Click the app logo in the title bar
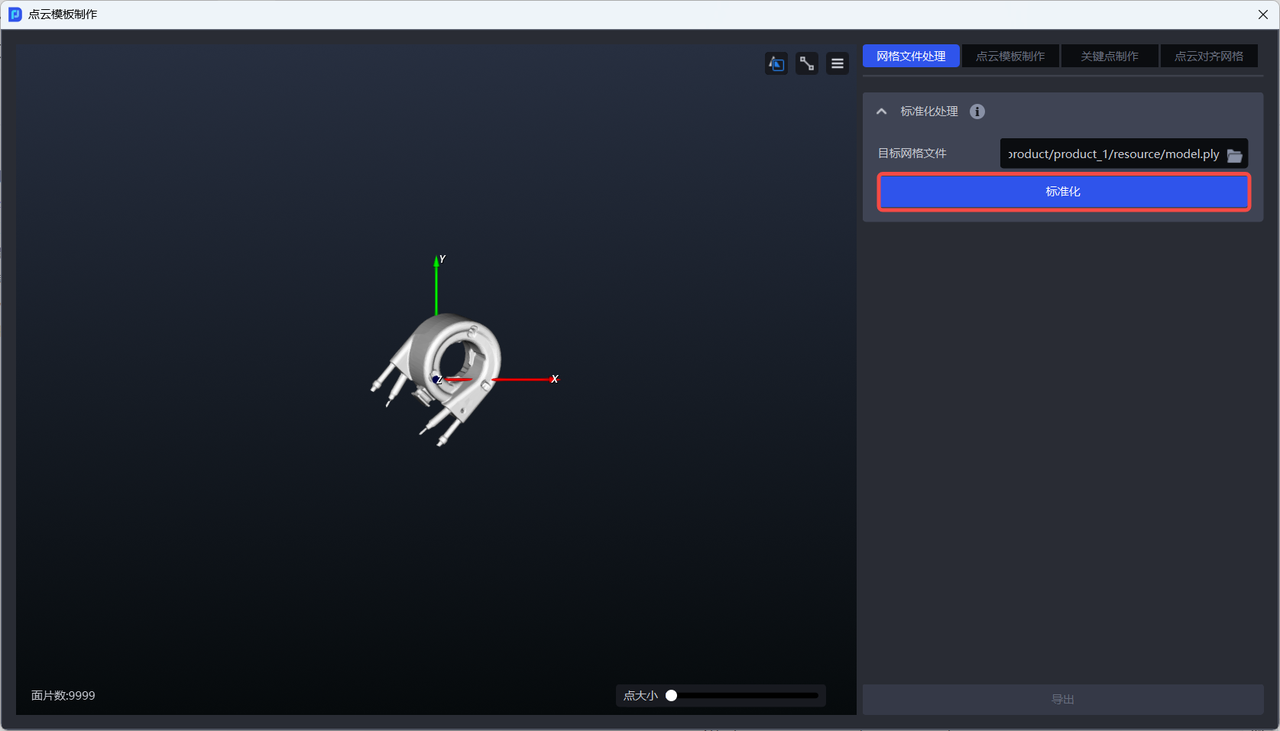The width and height of the screenshot is (1280, 731). [x=15, y=15]
